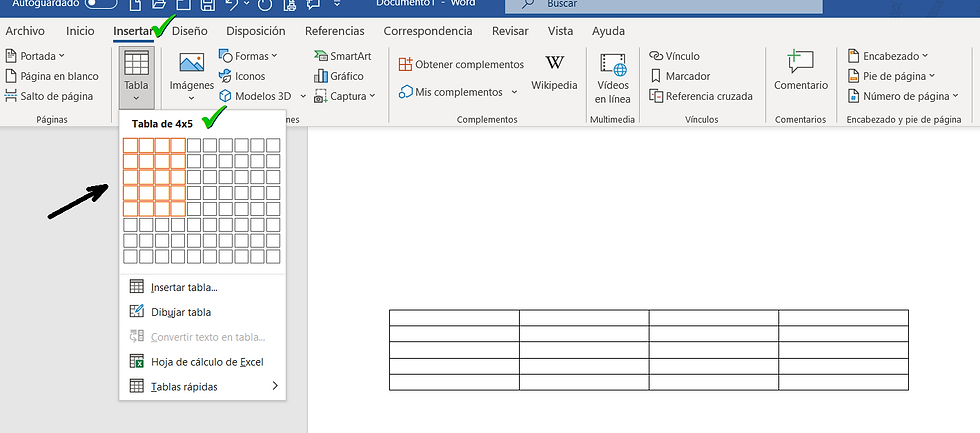Open the Mis complementos dropdown
The width and height of the screenshot is (980, 433).
click(458, 92)
